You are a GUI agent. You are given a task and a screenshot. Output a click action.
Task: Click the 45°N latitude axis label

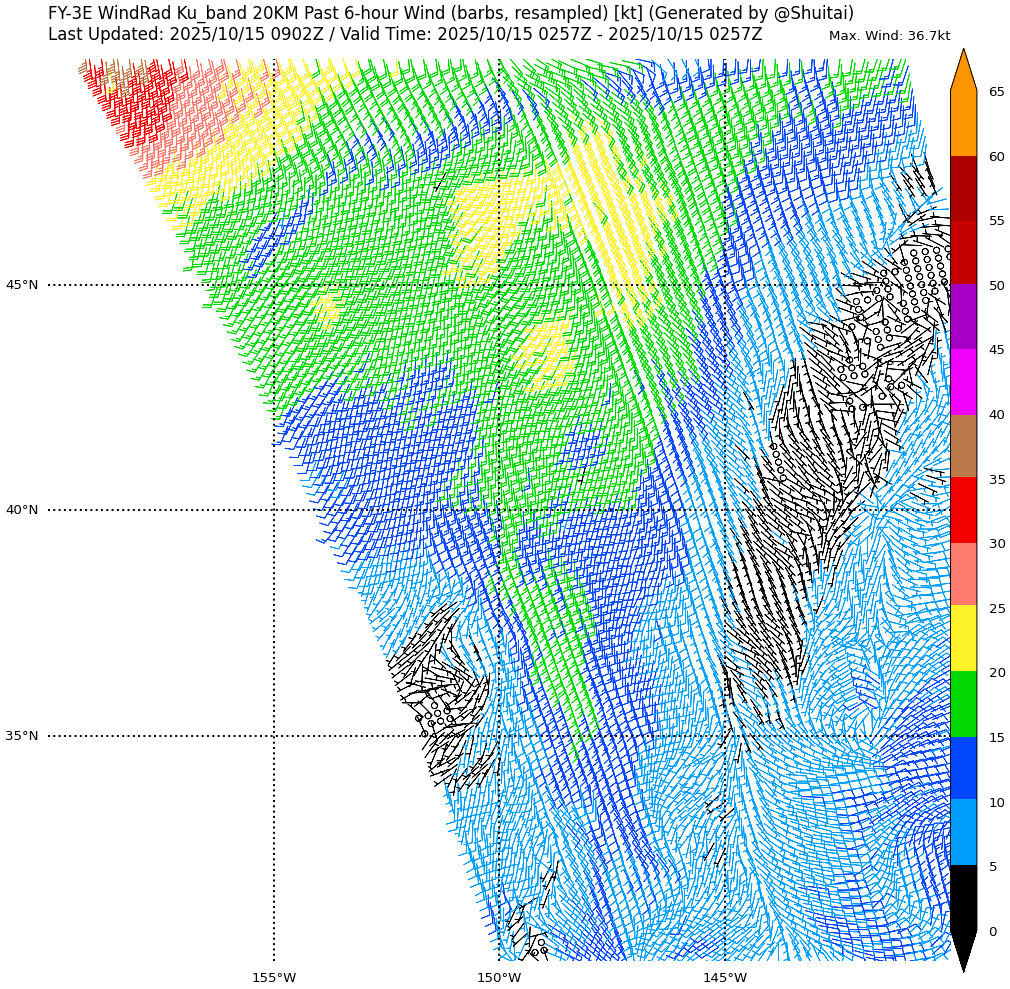coord(22,285)
